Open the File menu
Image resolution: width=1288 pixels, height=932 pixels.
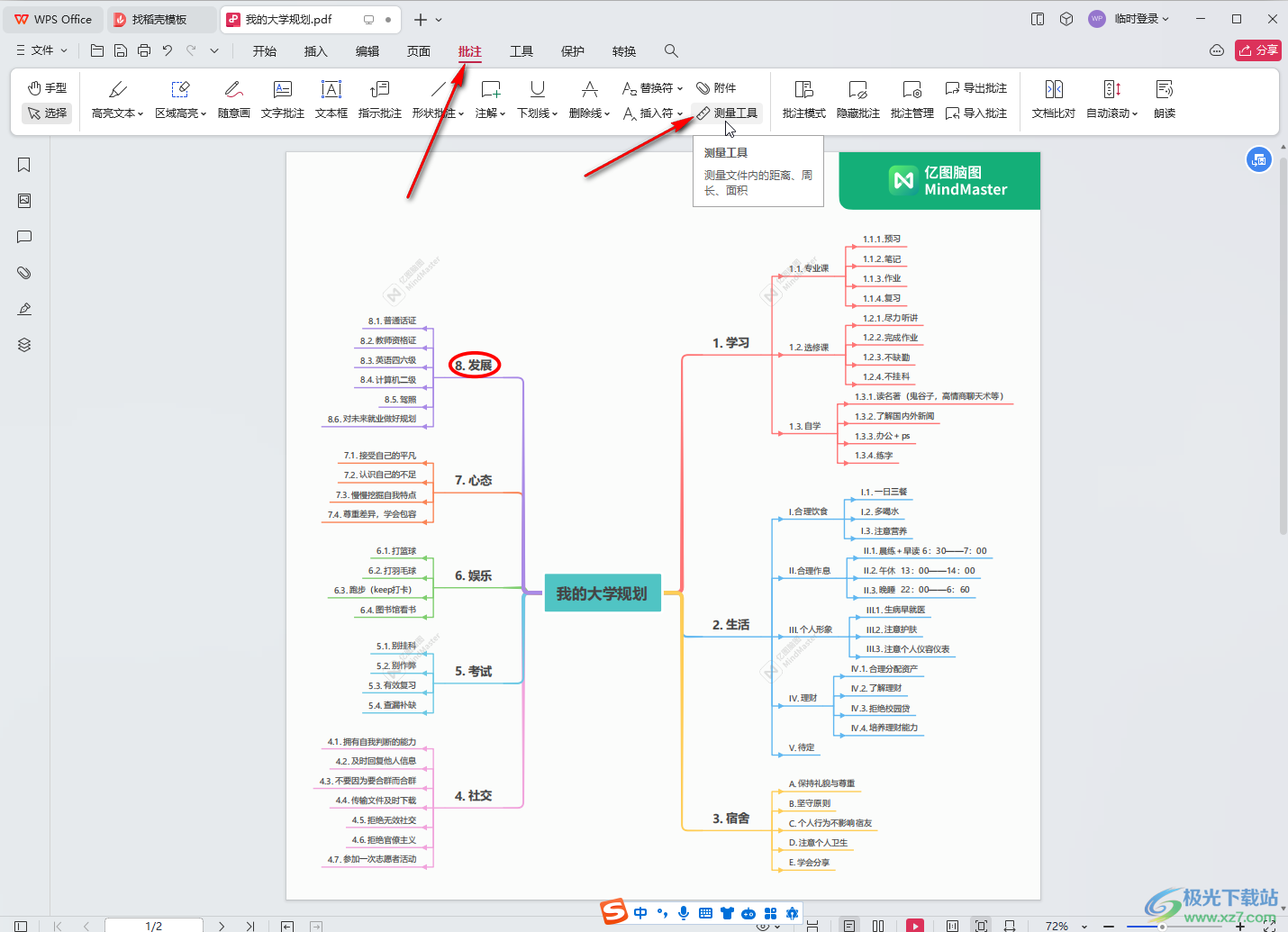(x=41, y=50)
